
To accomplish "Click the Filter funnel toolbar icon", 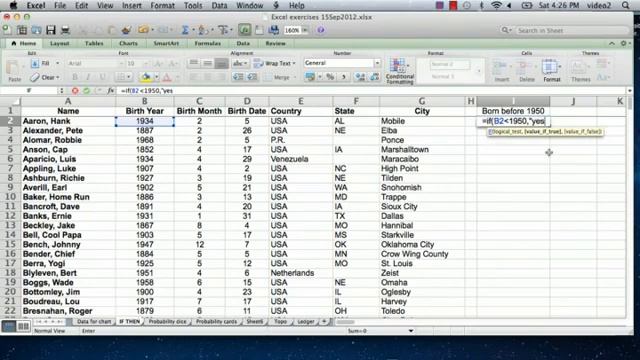I will [223, 30].
